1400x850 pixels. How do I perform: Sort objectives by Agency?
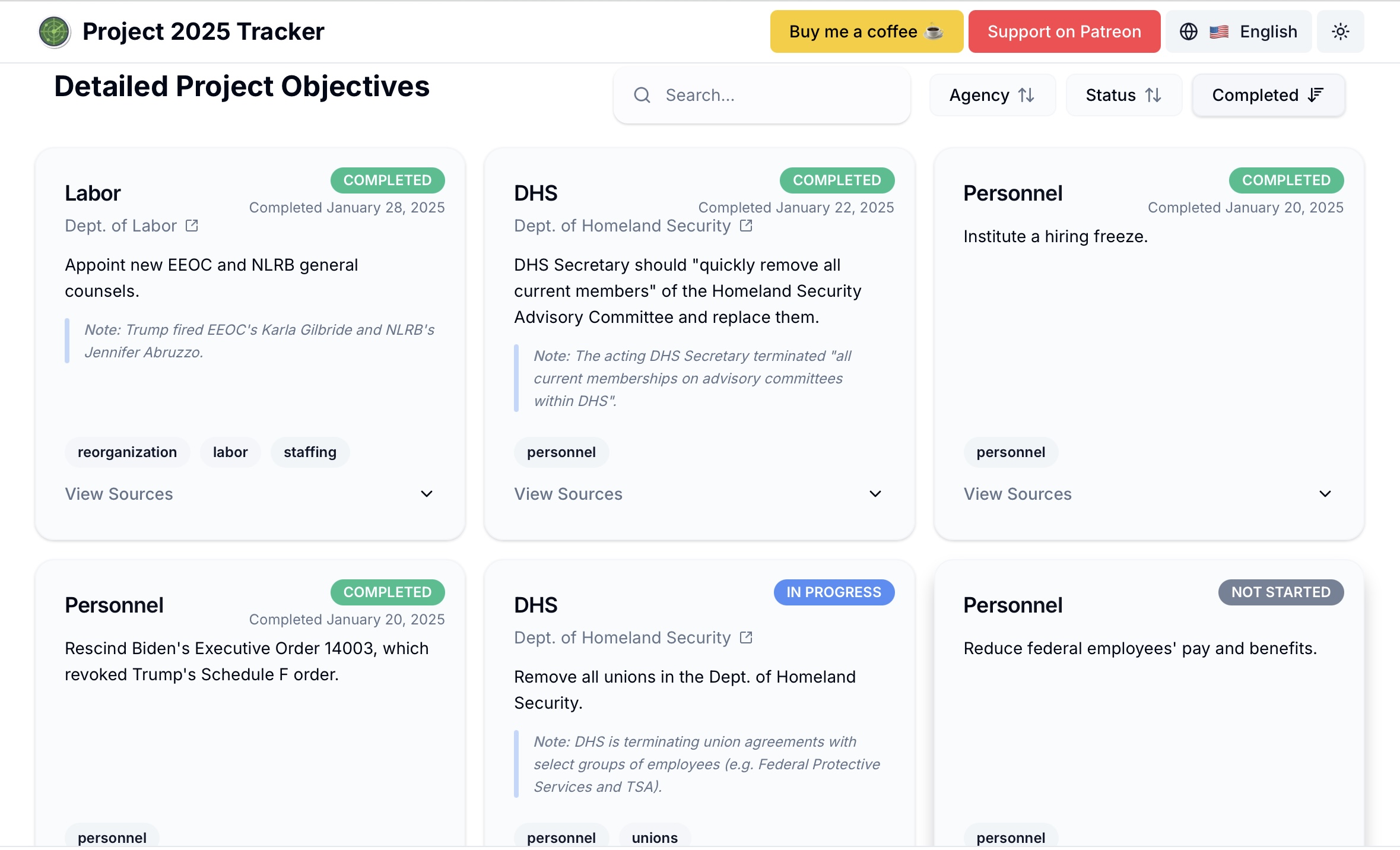[992, 95]
